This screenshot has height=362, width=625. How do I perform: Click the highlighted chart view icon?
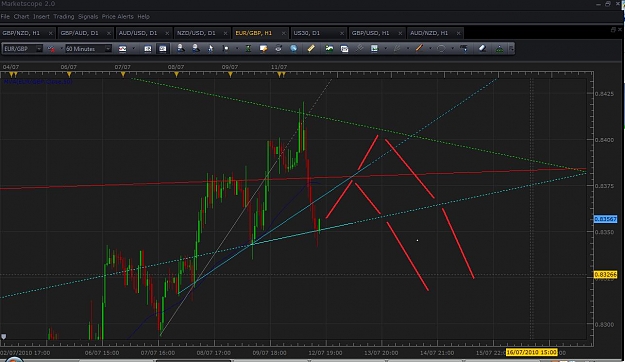[x=163, y=49]
